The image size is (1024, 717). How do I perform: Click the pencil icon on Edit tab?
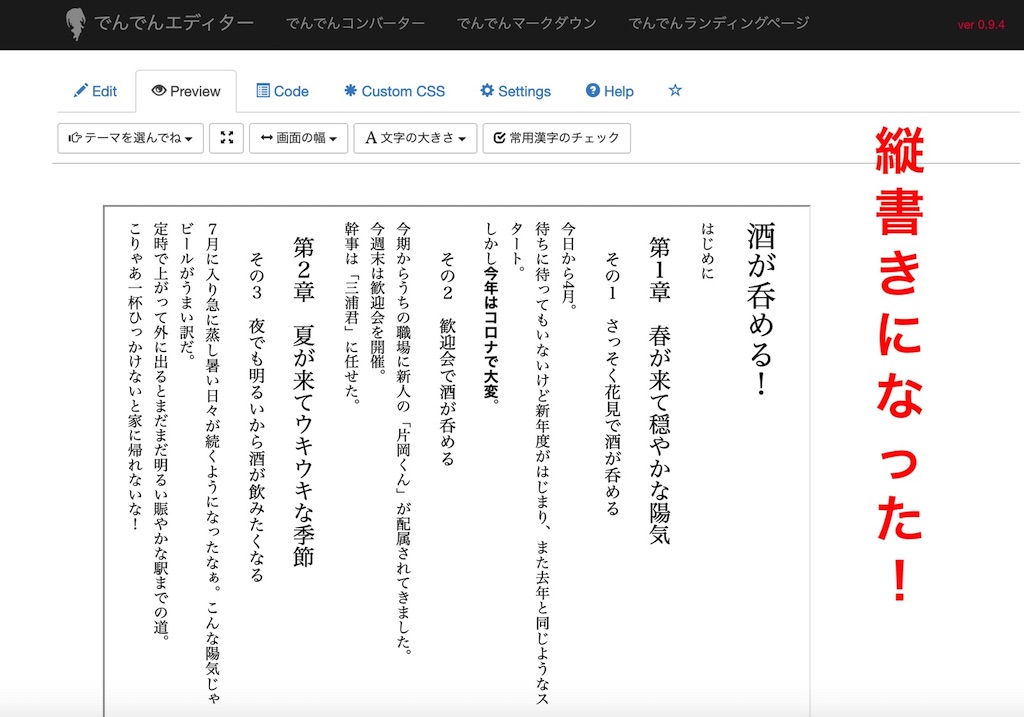(x=81, y=91)
